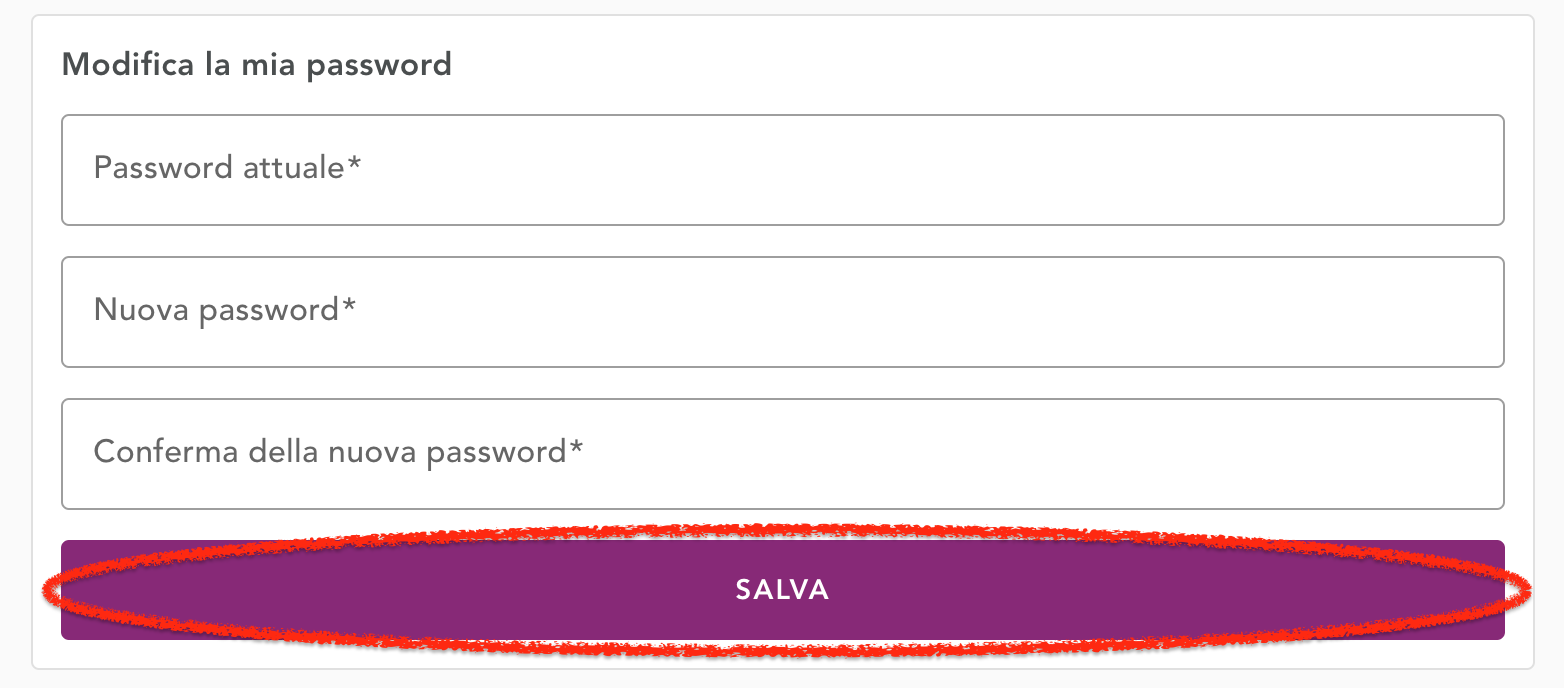Click the field above Nuova password
This screenshot has height=688, width=1564.
coord(782,170)
